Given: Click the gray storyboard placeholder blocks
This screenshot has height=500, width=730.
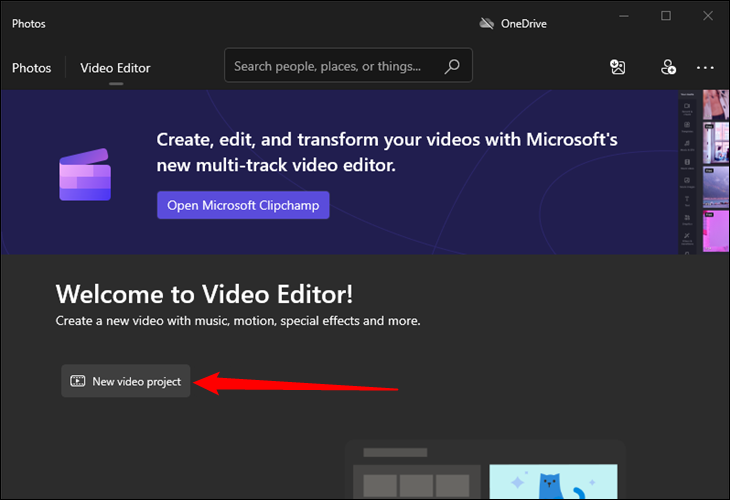Looking at the screenshot, I should click(417, 485).
